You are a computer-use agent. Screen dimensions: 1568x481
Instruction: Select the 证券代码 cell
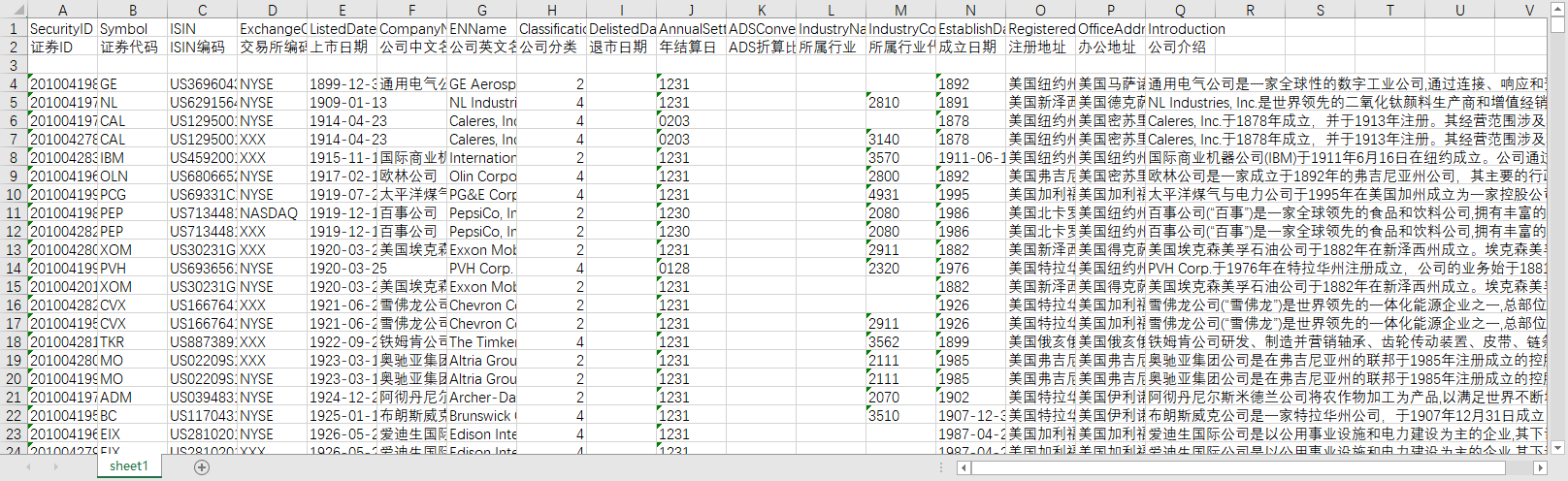point(132,47)
